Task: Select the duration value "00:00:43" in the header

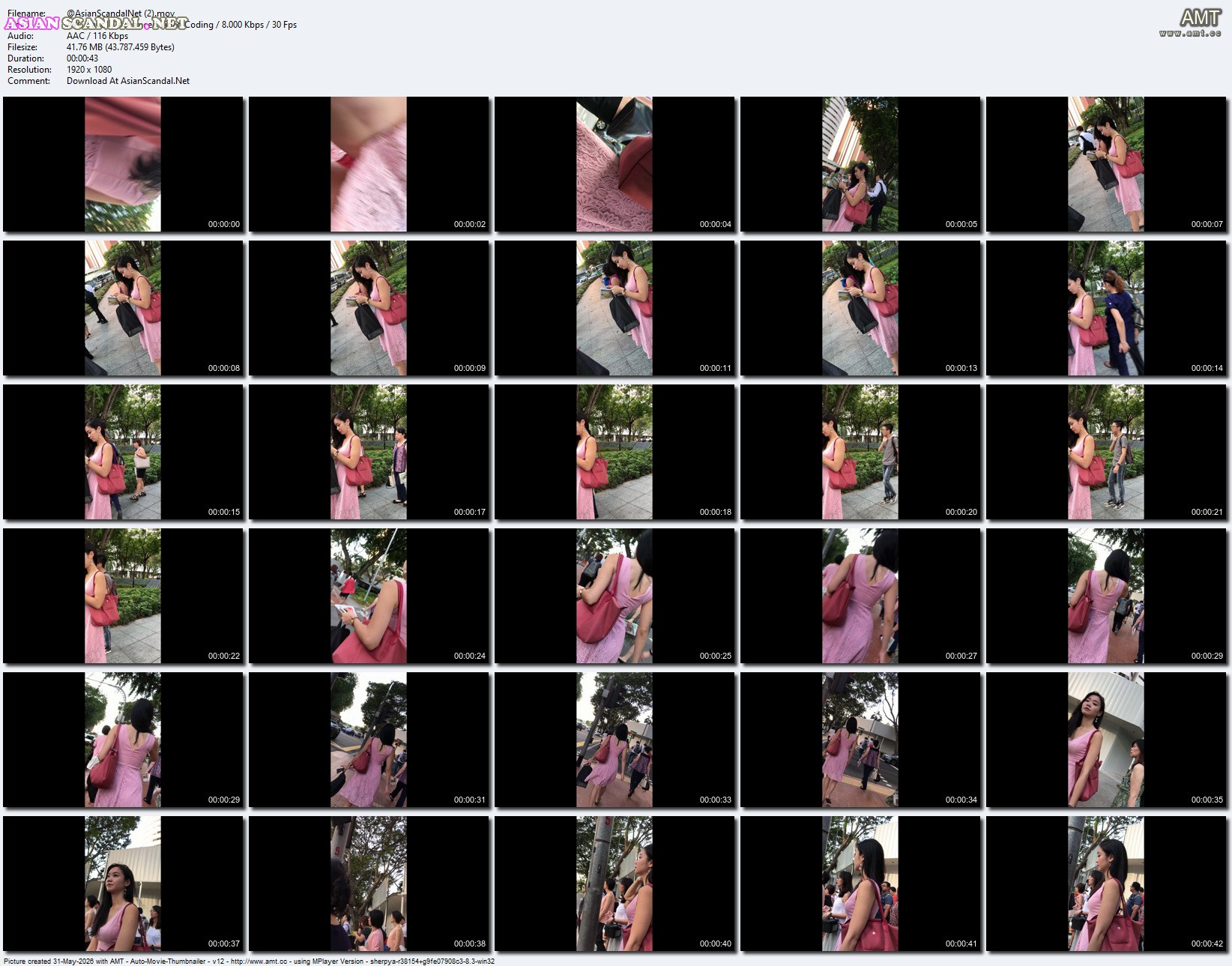Action: [82, 58]
